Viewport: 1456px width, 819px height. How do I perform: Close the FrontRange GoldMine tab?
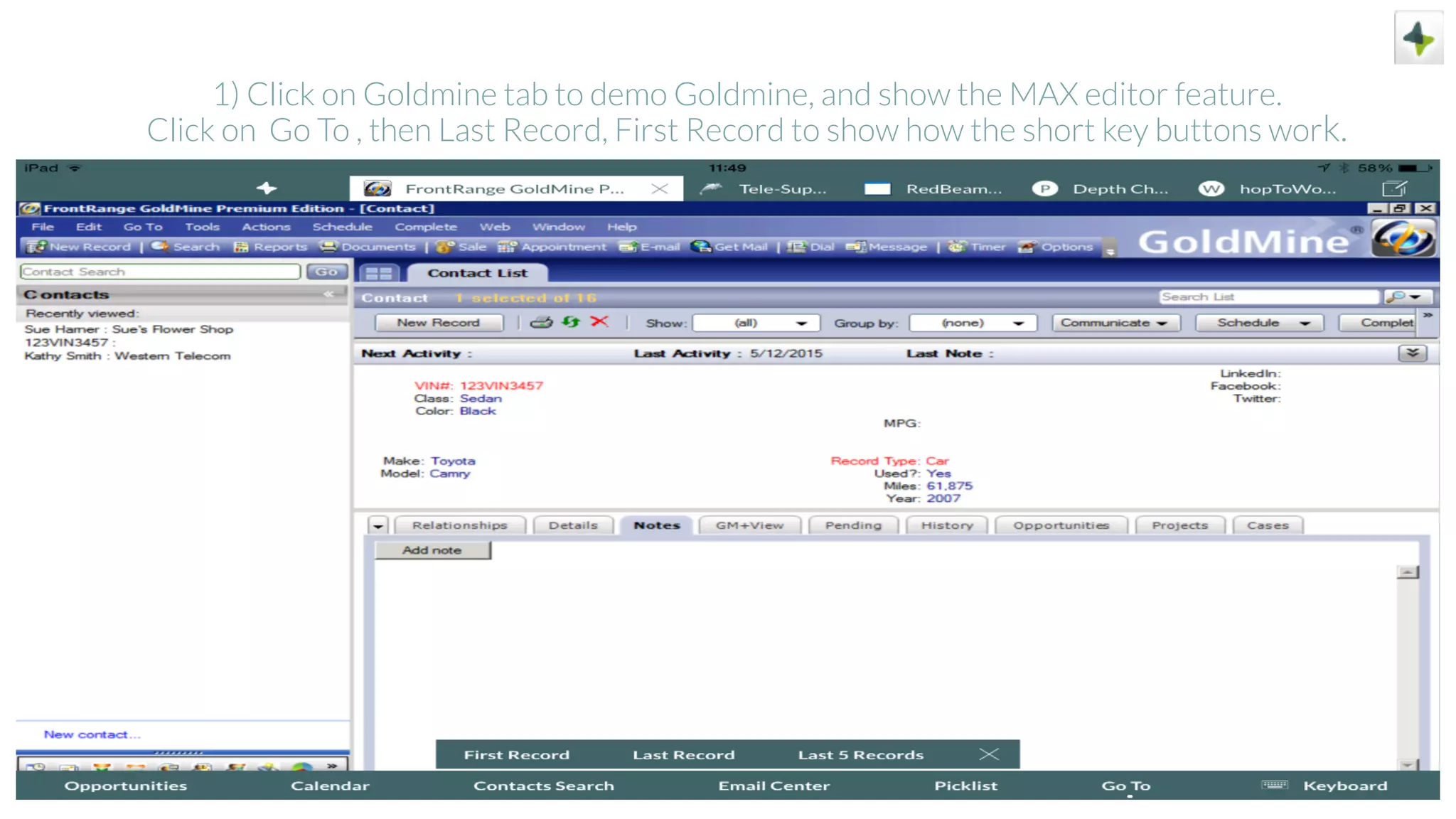tap(660, 188)
